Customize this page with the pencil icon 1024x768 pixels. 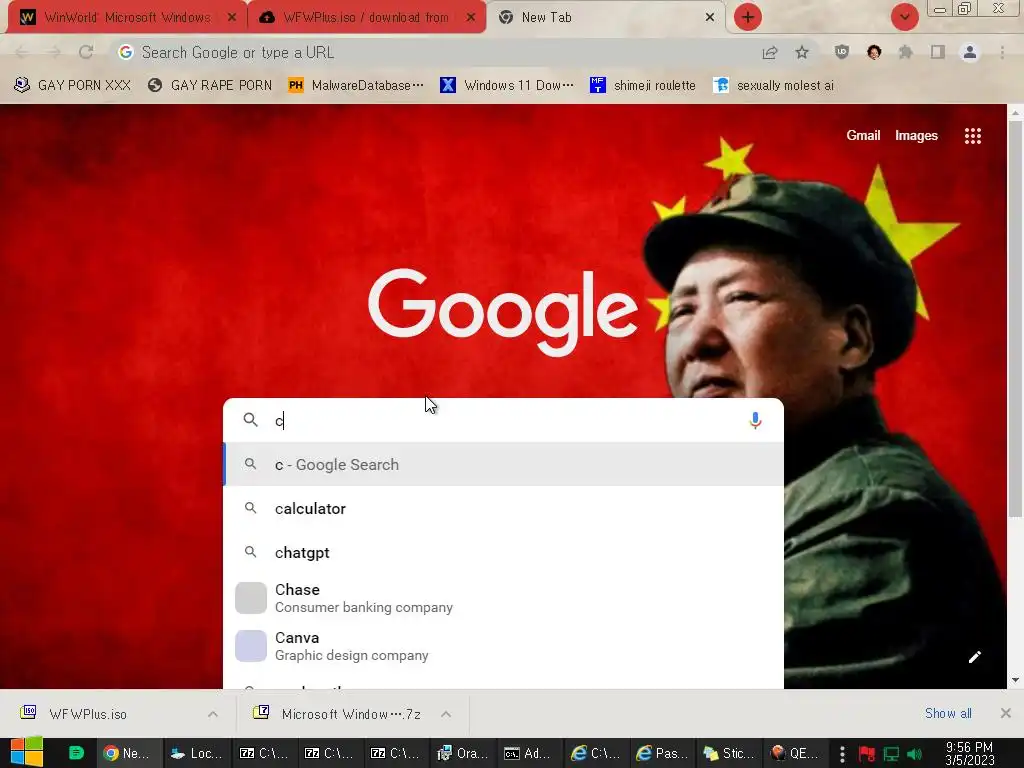point(974,657)
